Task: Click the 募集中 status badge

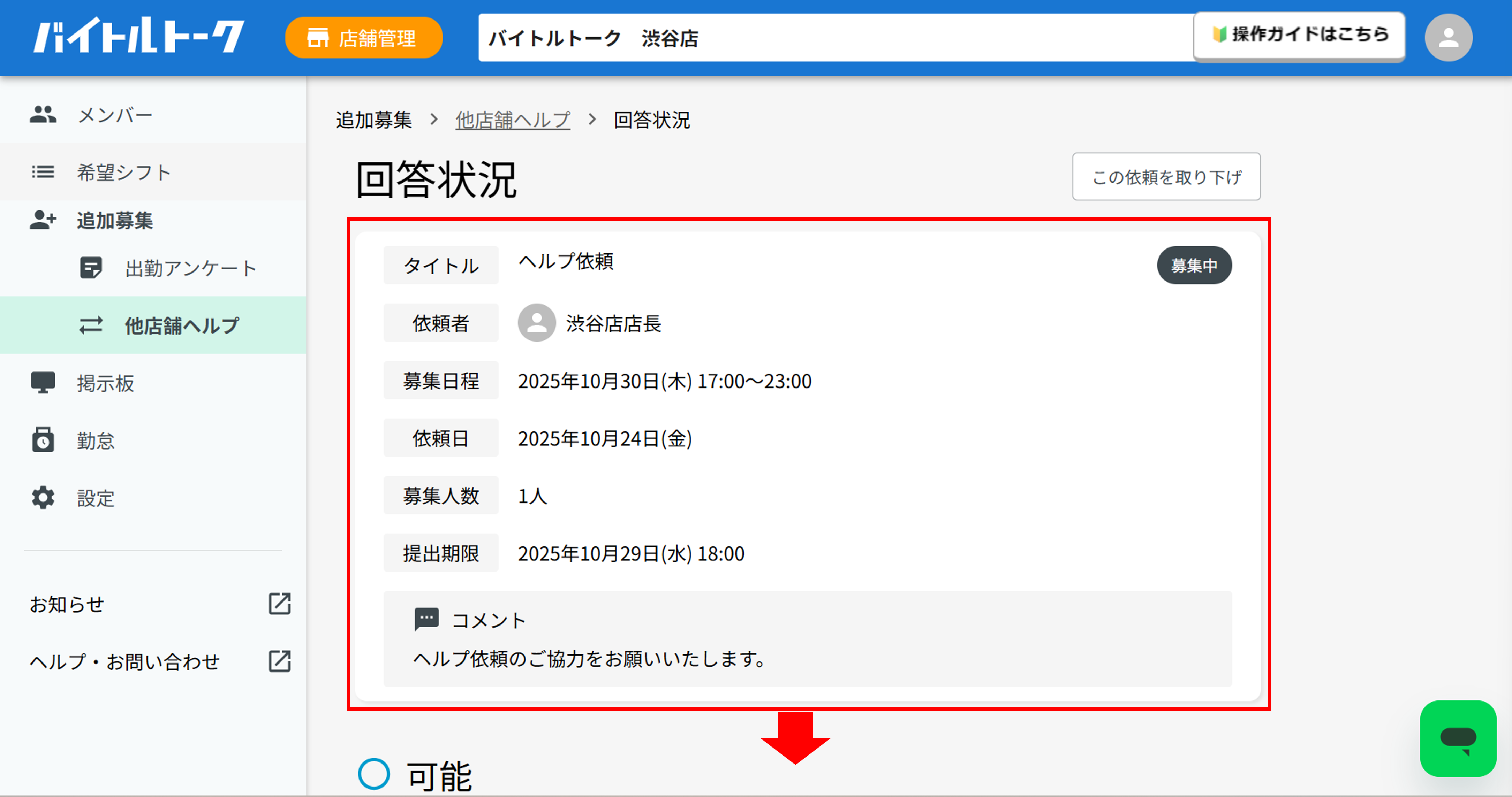Action: pyautogui.click(x=1194, y=266)
